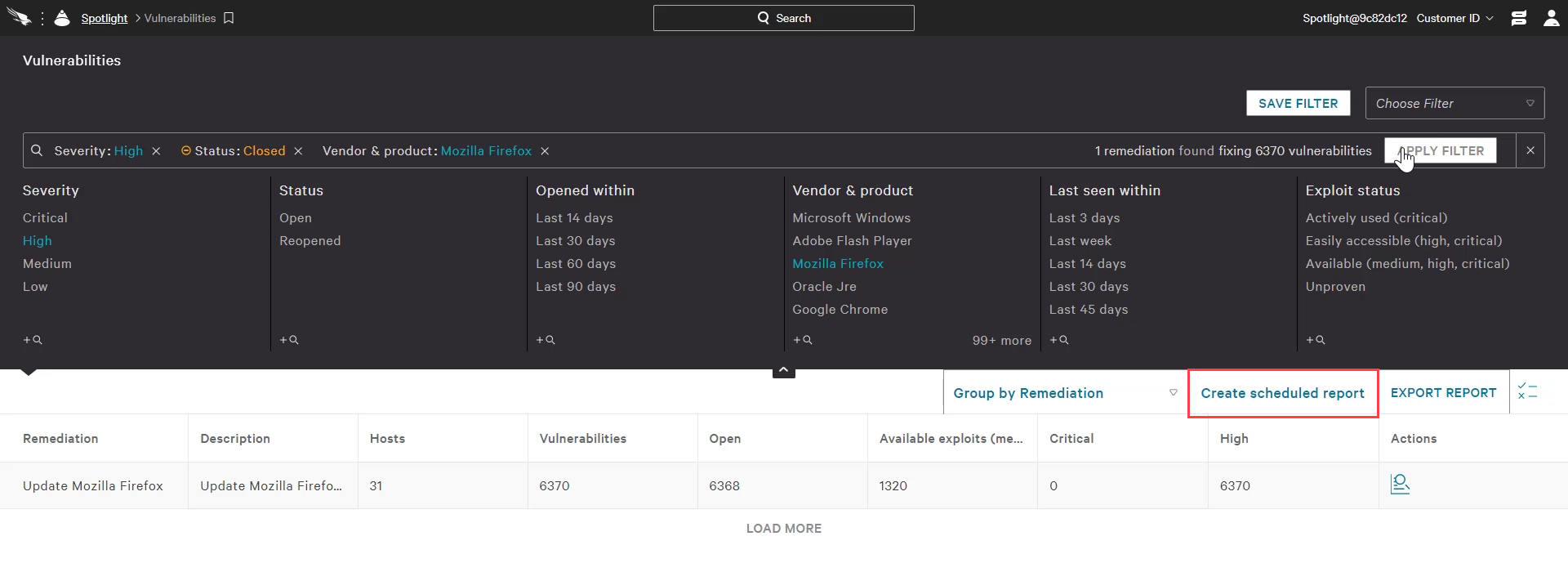The height and width of the screenshot is (572, 1568).
Task: Collapse the filter panel with the chevron
Action: coord(783,371)
